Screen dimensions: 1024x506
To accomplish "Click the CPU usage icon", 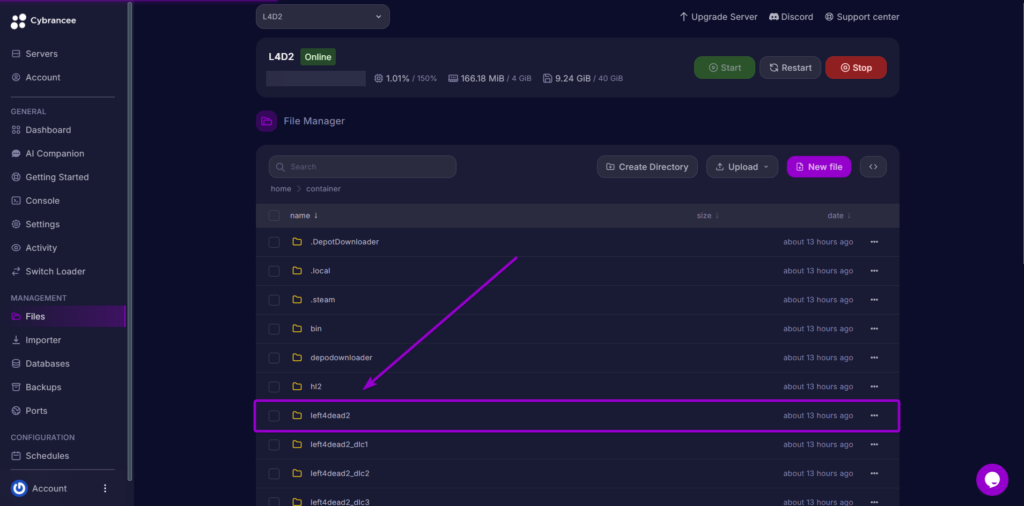I will [379, 78].
